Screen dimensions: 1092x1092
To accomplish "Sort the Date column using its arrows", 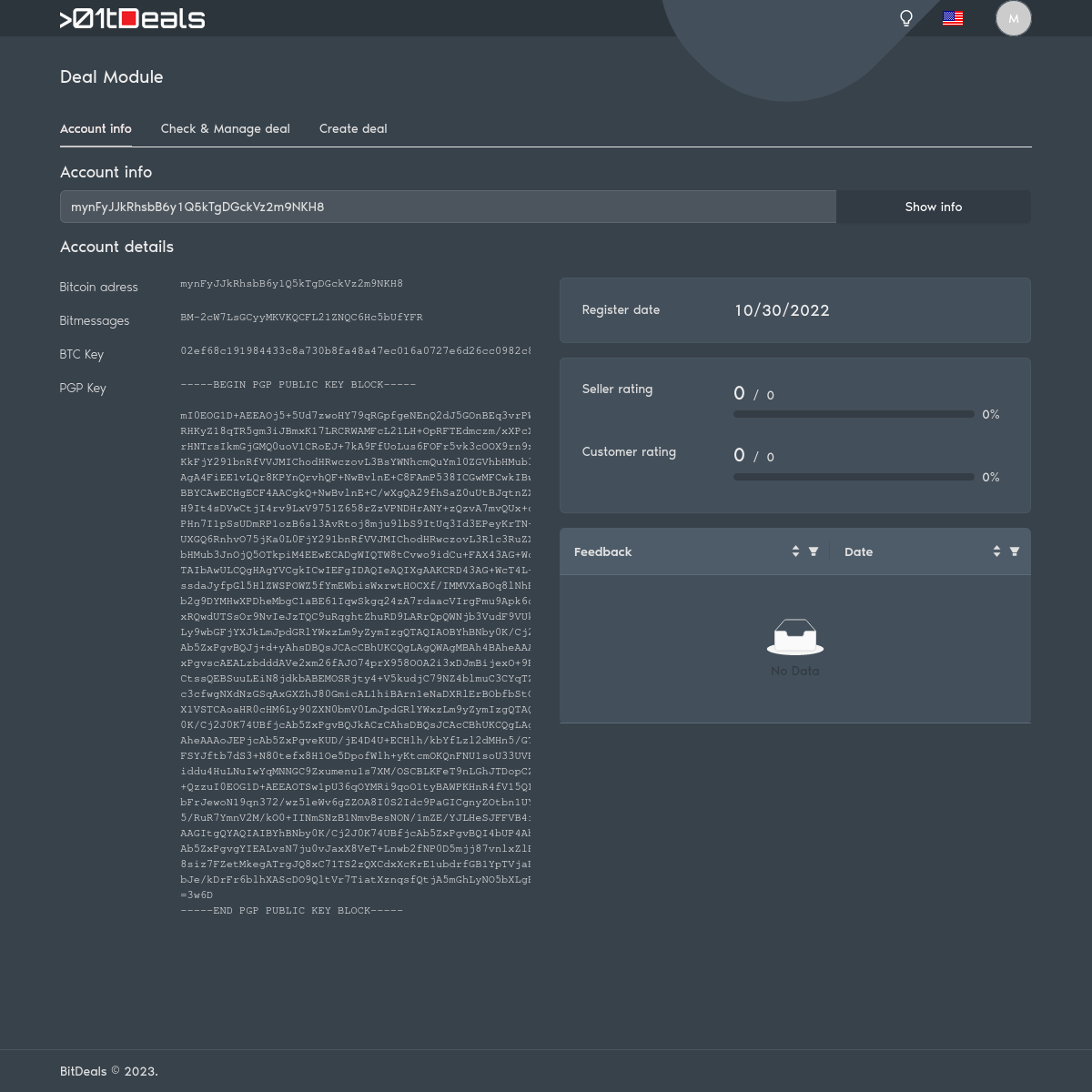I will pyautogui.click(x=996, y=551).
